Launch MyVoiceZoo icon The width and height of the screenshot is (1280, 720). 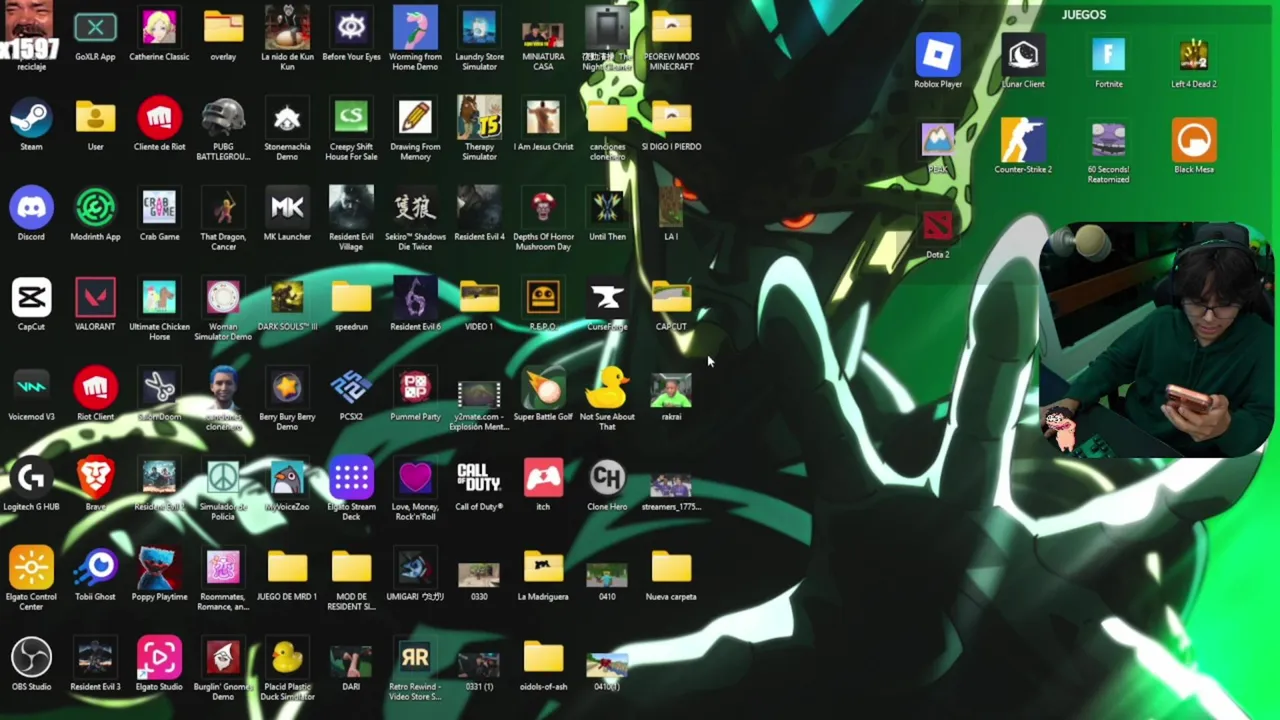[x=287, y=478]
